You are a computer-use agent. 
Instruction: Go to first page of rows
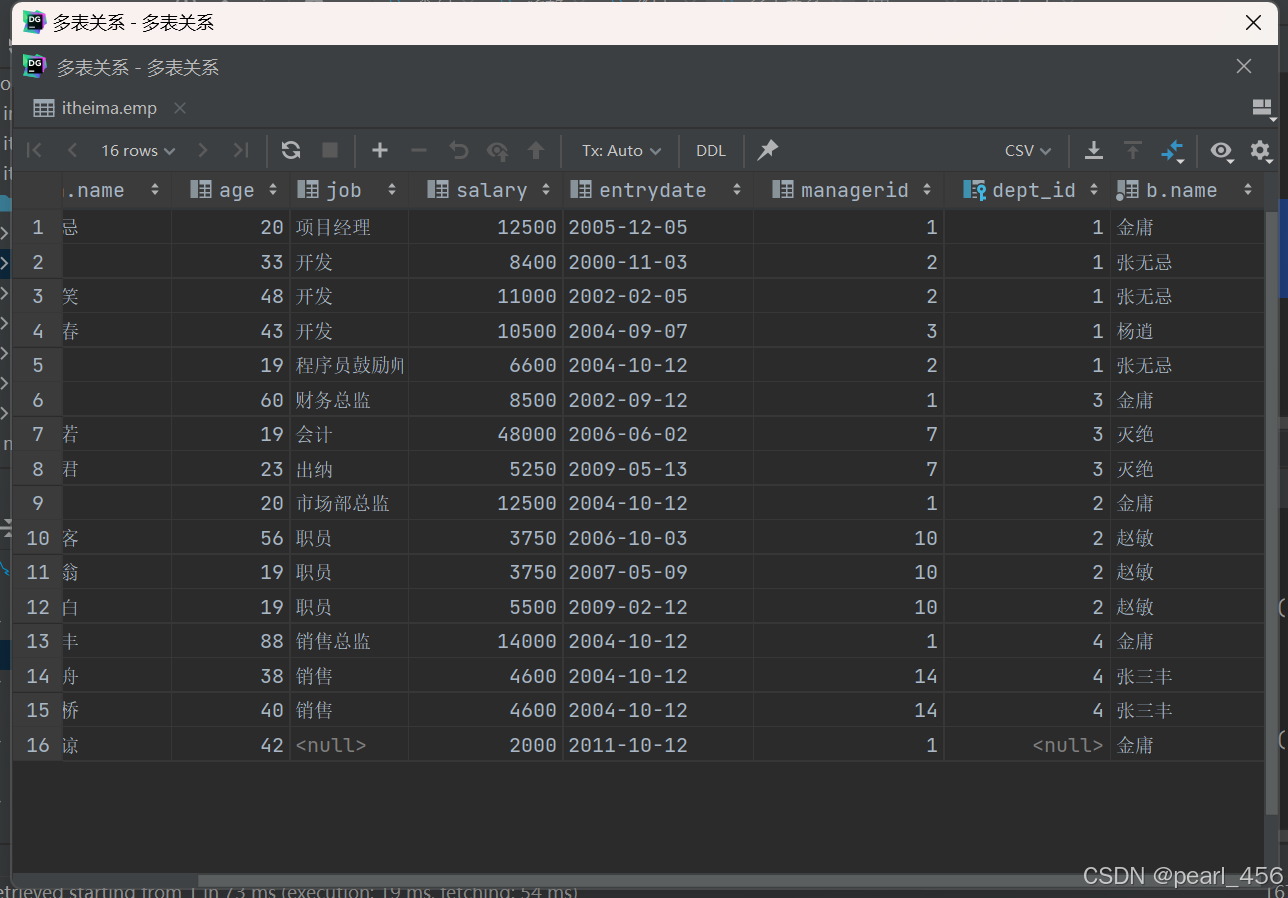(x=35, y=150)
